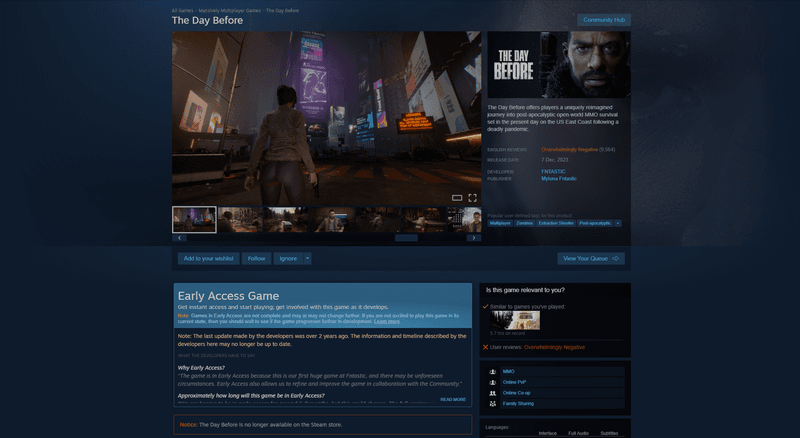The width and height of the screenshot is (800, 438).
Task: Click the plus button after tags
Action: [618, 223]
